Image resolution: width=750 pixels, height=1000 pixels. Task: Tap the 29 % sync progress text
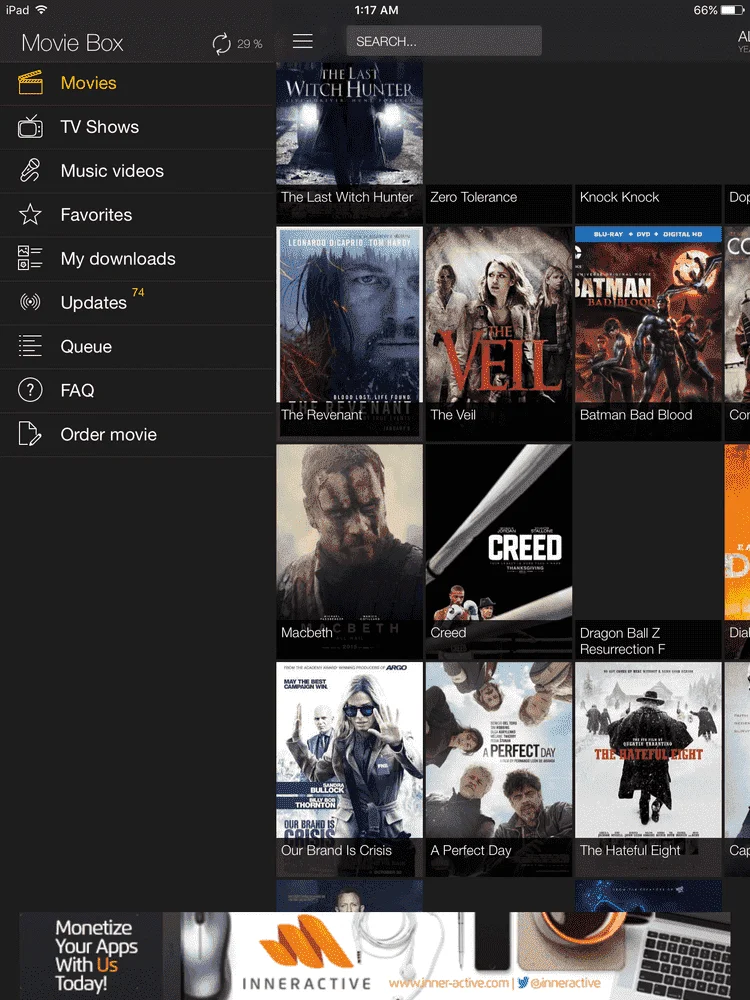249,44
